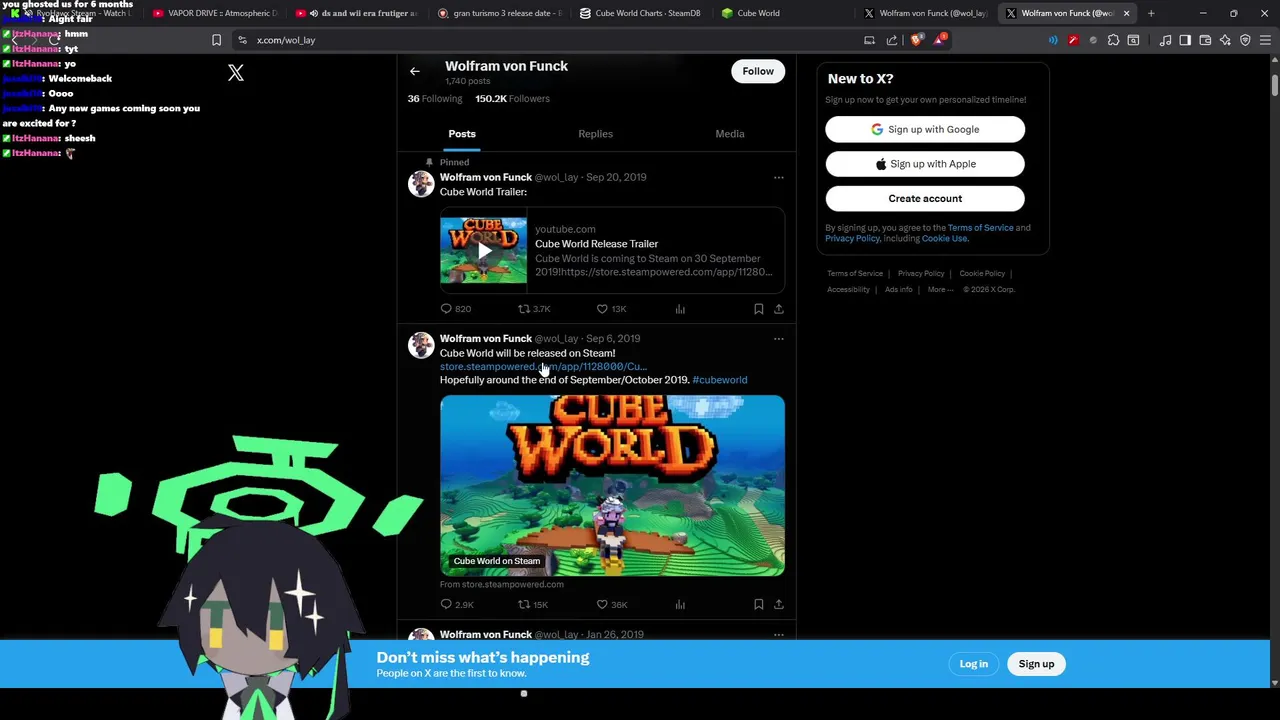
Task: Follow Wolfram von Funck
Action: click(758, 71)
